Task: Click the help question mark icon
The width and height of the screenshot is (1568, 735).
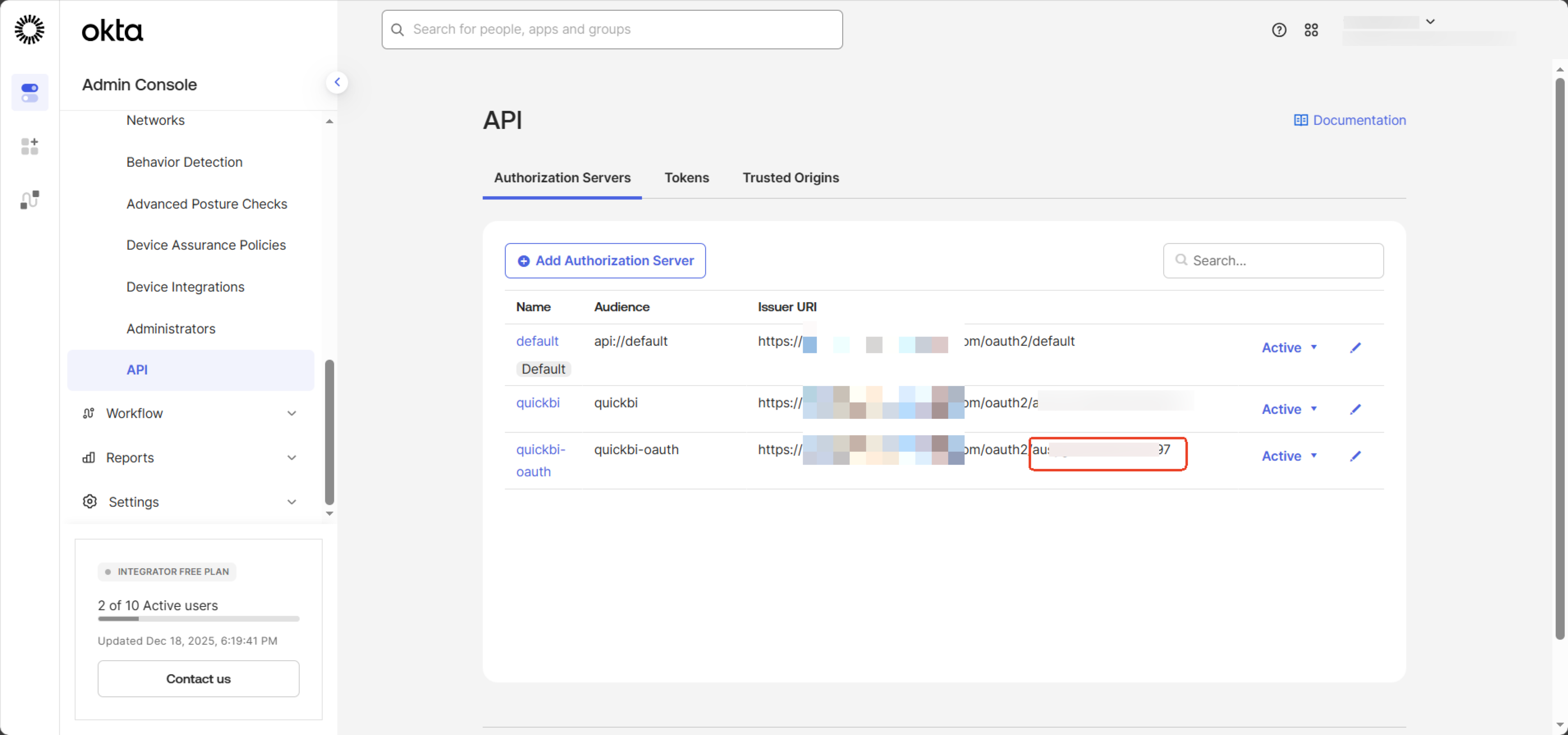Action: [x=1278, y=30]
